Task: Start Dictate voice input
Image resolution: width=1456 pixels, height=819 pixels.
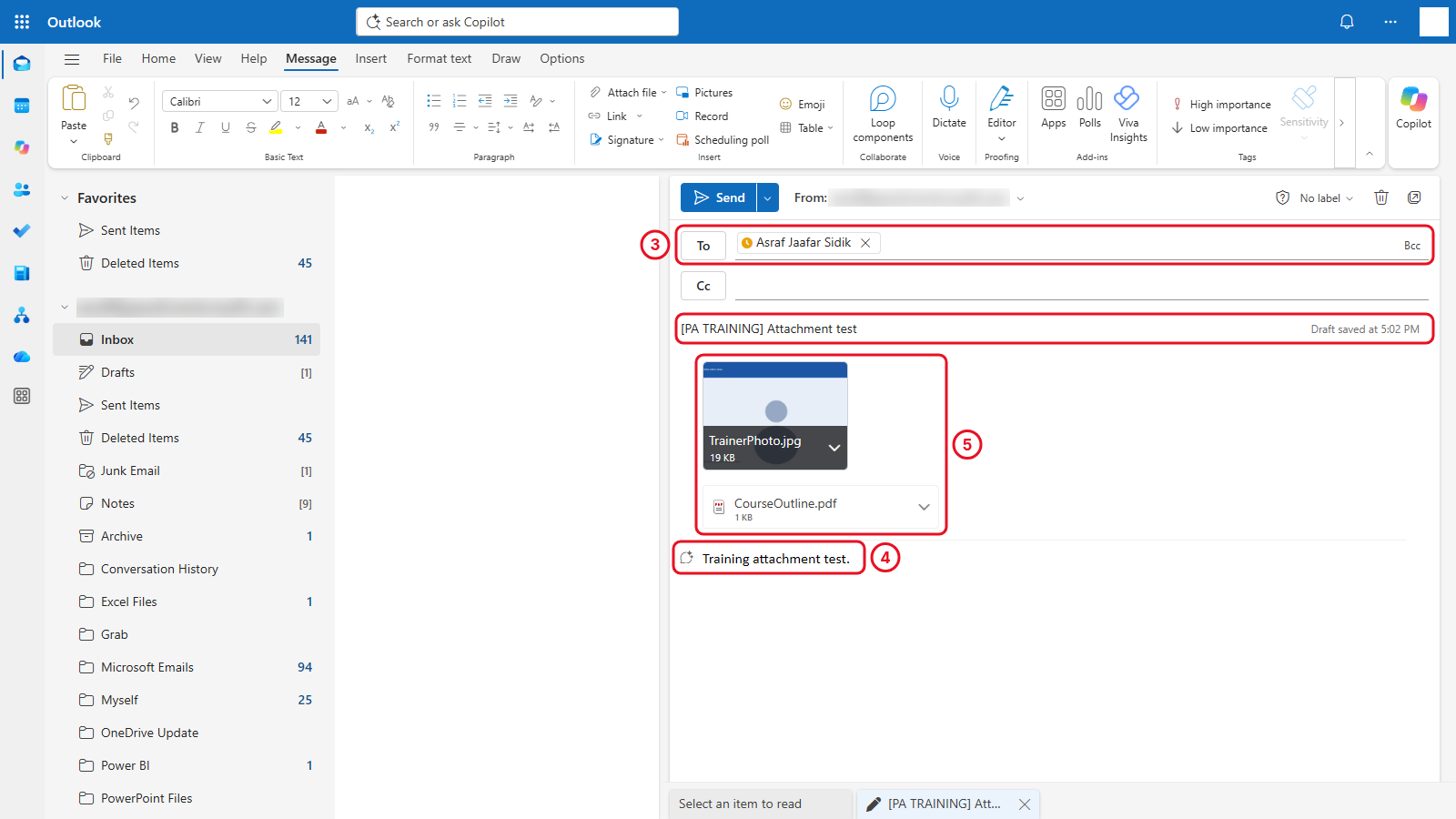Action: pyautogui.click(x=949, y=107)
